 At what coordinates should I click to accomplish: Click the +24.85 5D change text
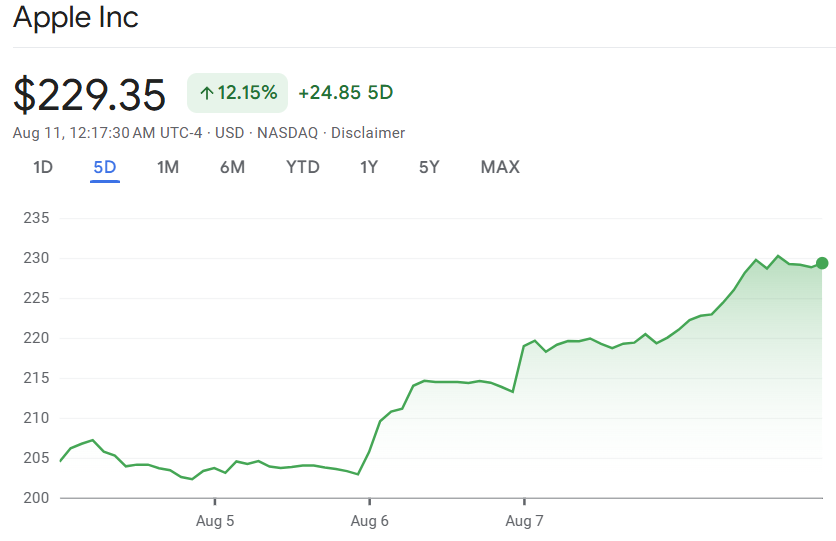(345, 93)
